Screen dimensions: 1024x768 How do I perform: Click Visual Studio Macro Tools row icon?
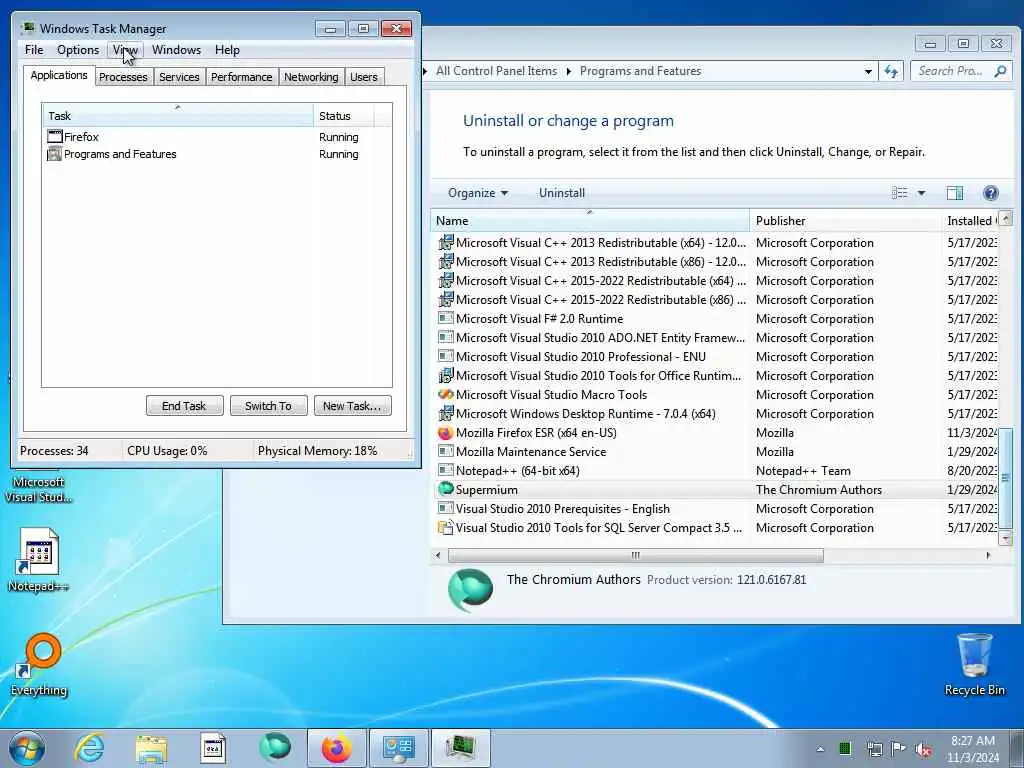(446, 394)
